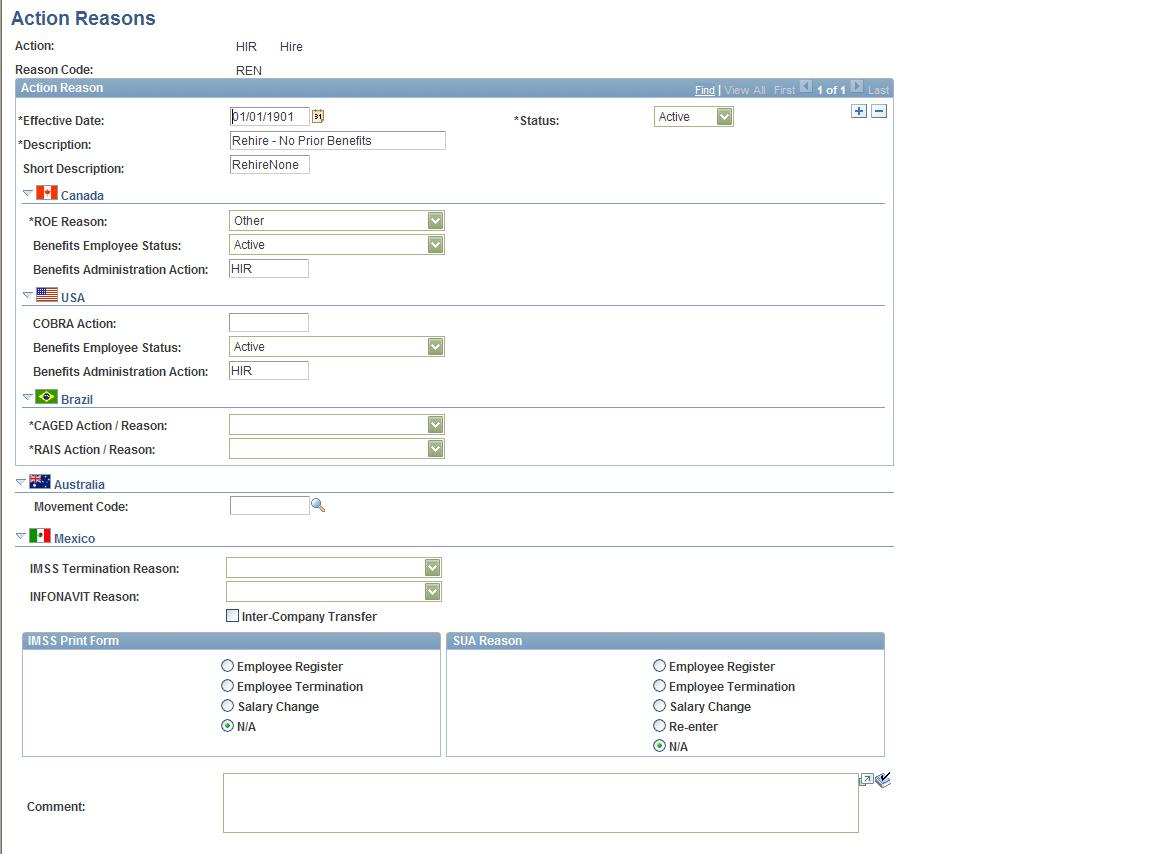Select Employee Register under SUA Reason
The image size is (1168, 854).
659,665
